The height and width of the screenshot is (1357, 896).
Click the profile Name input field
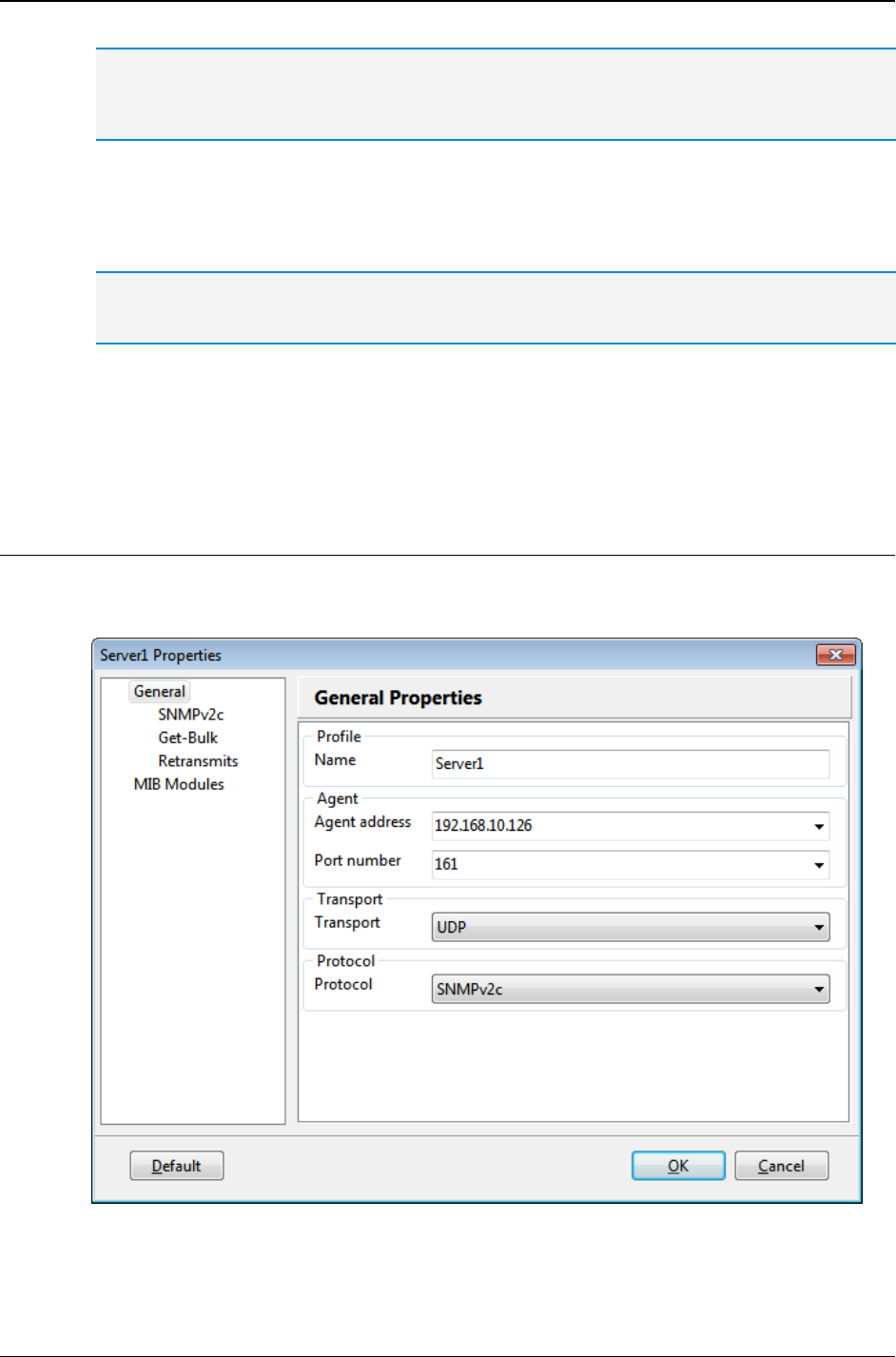[631, 764]
